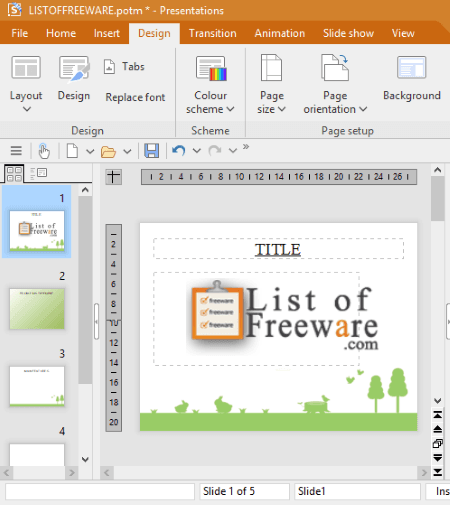Click the Page orientation icon
Image resolution: width=450 pixels, height=505 pixels.
(x=335, y=68)
